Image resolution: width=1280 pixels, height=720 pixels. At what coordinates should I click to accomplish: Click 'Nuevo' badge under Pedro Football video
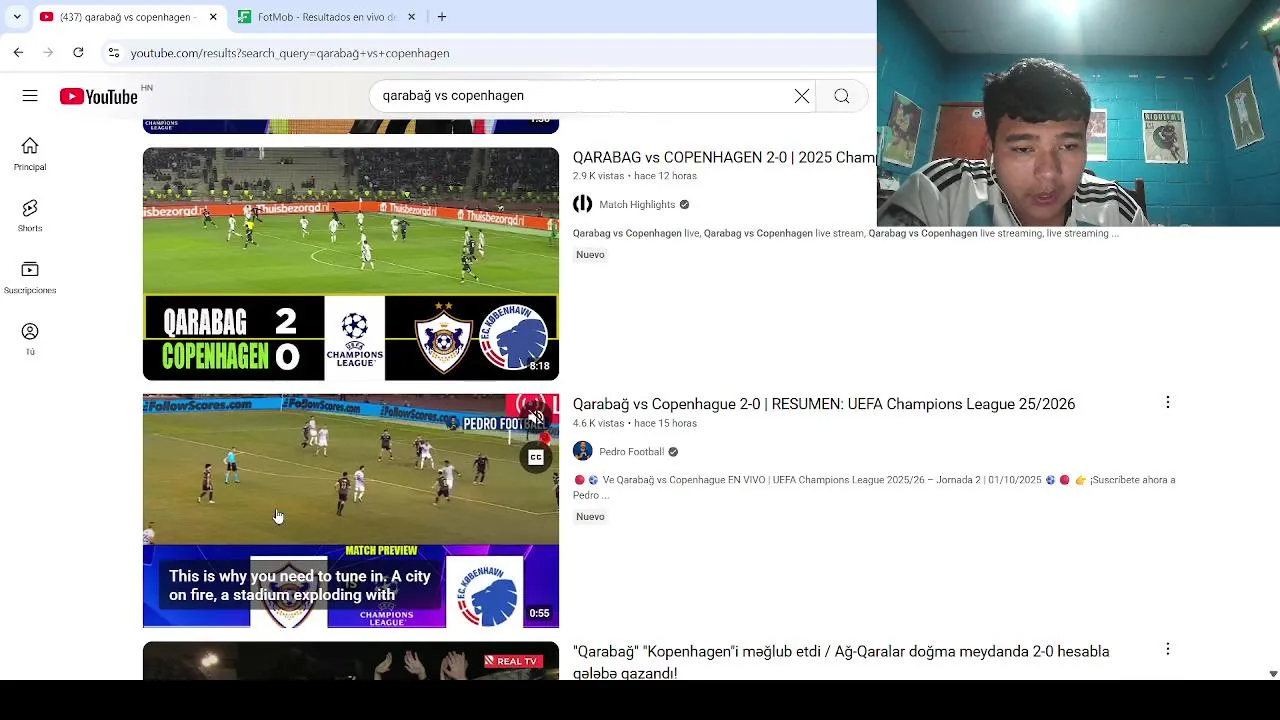coord(590,517)
